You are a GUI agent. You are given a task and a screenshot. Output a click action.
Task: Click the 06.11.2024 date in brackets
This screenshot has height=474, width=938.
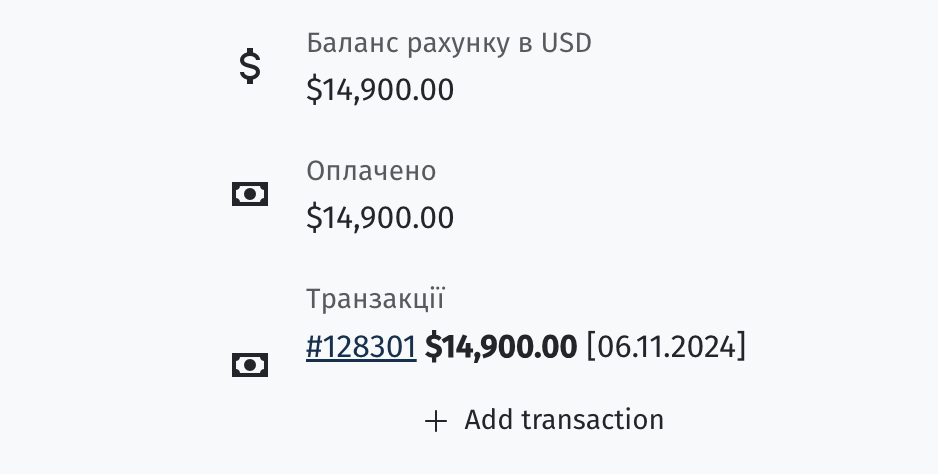click(666, 347)
